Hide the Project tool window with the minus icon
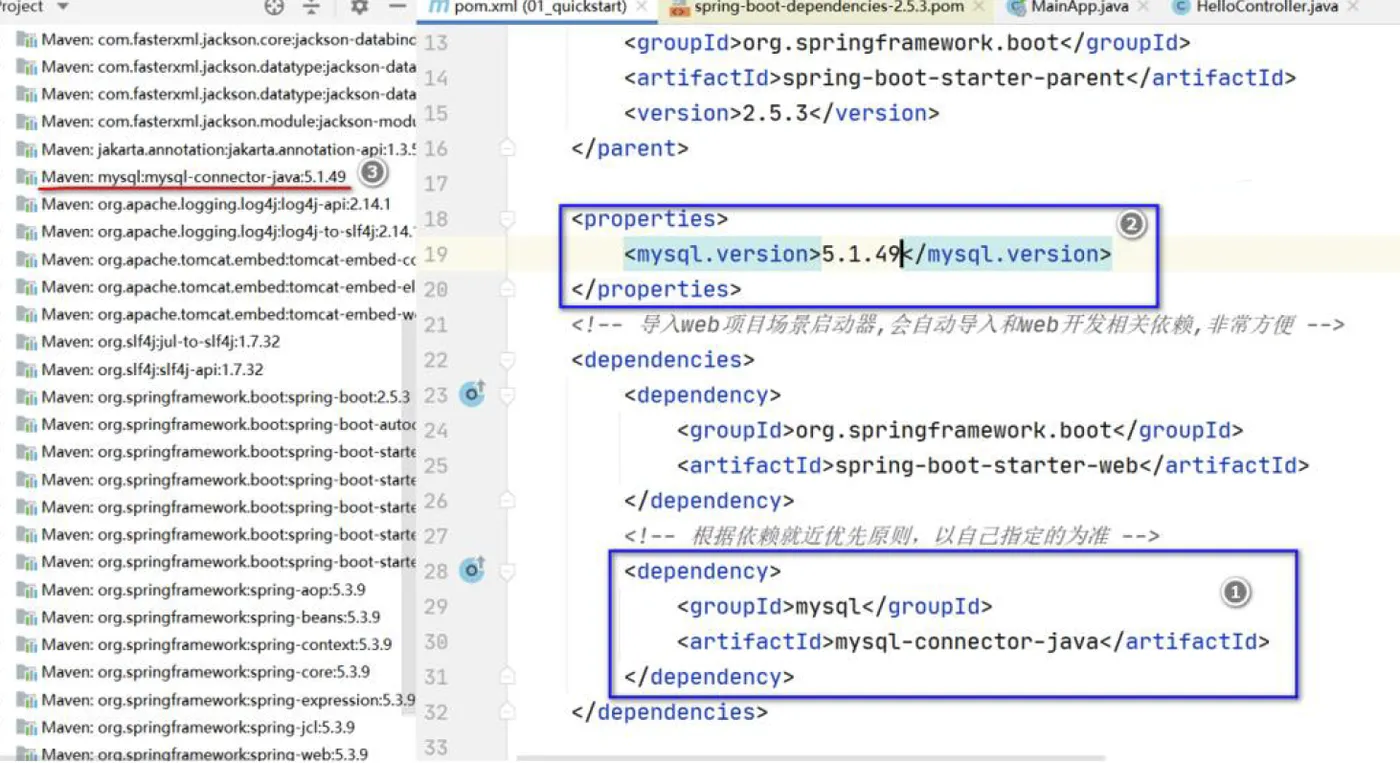 398,7
